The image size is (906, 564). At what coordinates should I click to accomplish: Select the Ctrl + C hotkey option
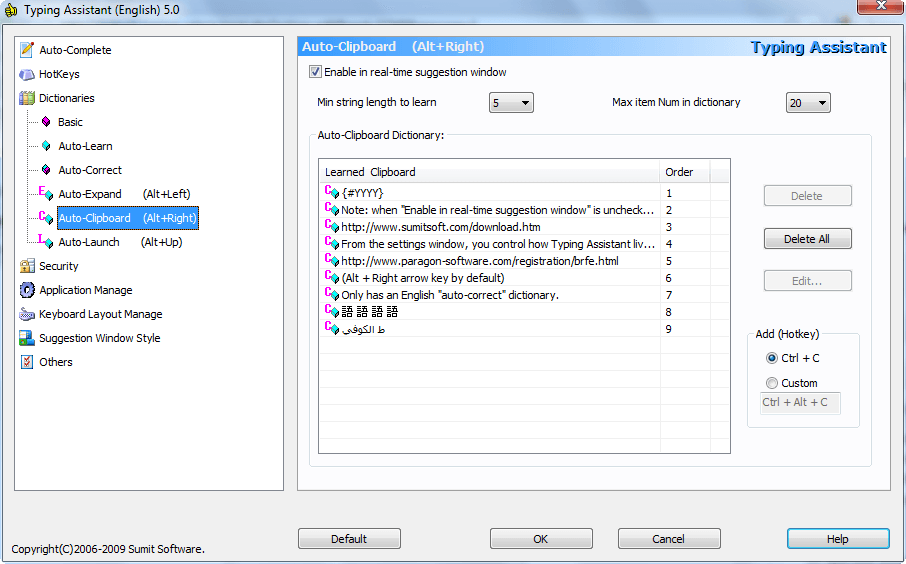coord(771,358)
